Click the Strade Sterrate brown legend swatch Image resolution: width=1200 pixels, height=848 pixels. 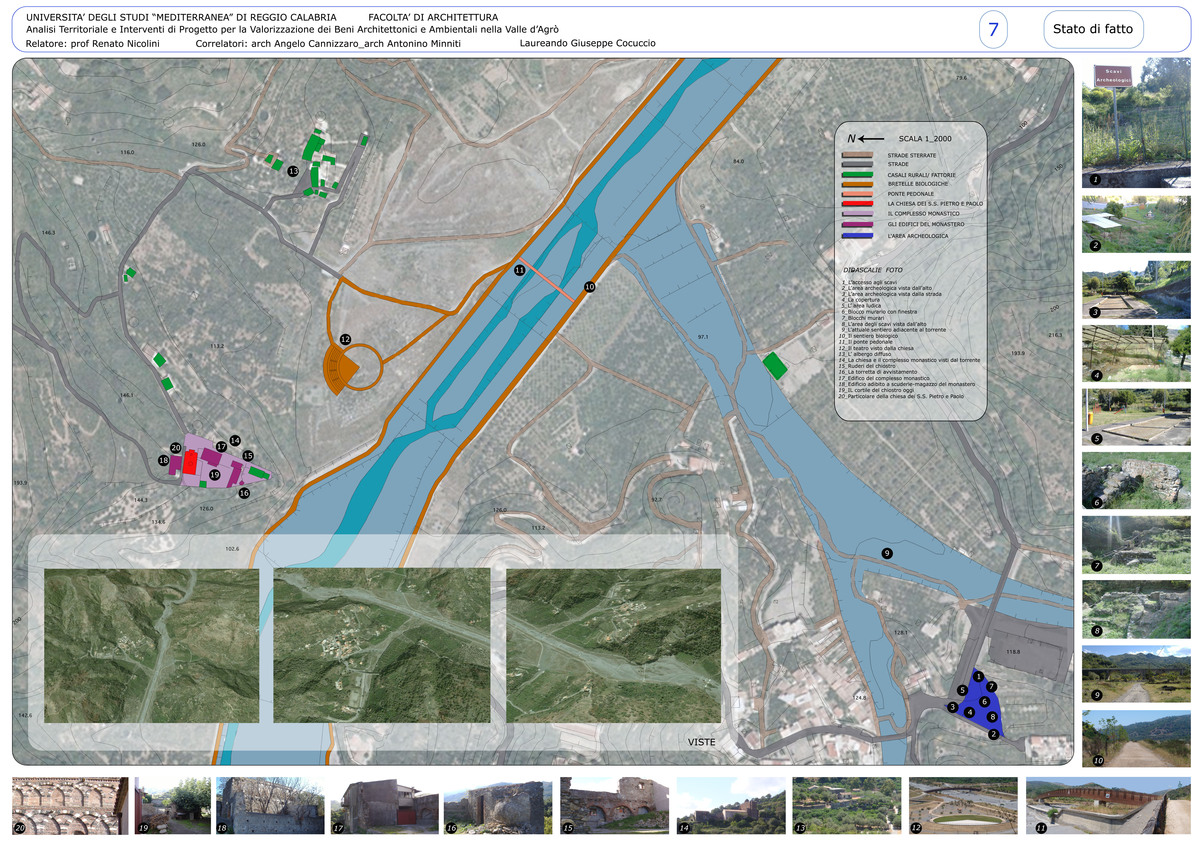tap(857, 155)
